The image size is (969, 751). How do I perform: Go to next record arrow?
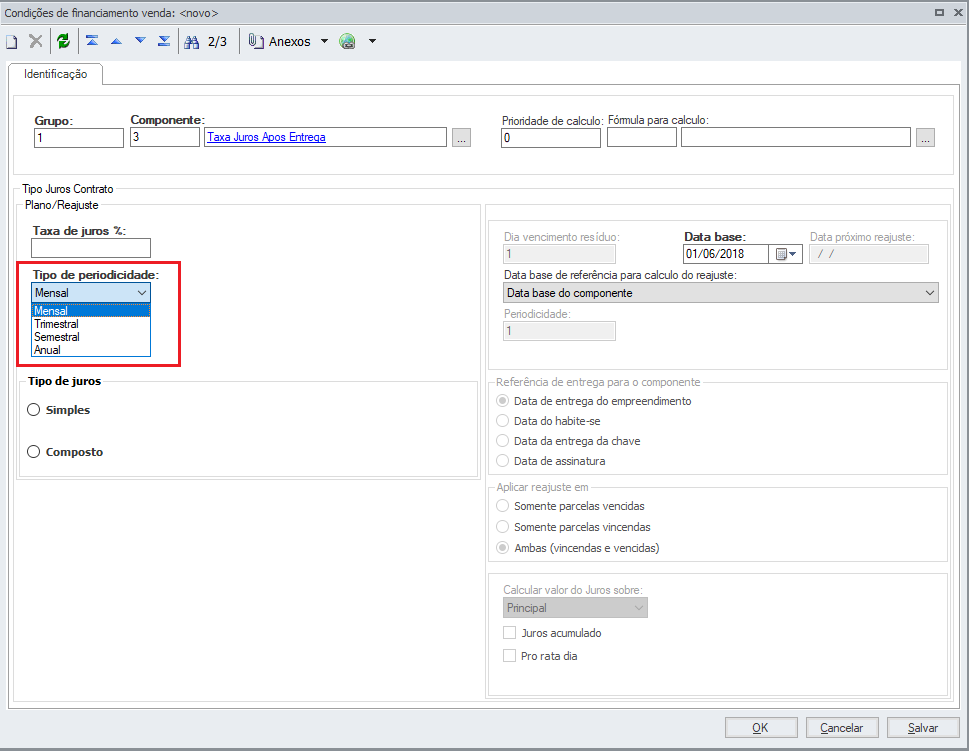tap(140, 41)
